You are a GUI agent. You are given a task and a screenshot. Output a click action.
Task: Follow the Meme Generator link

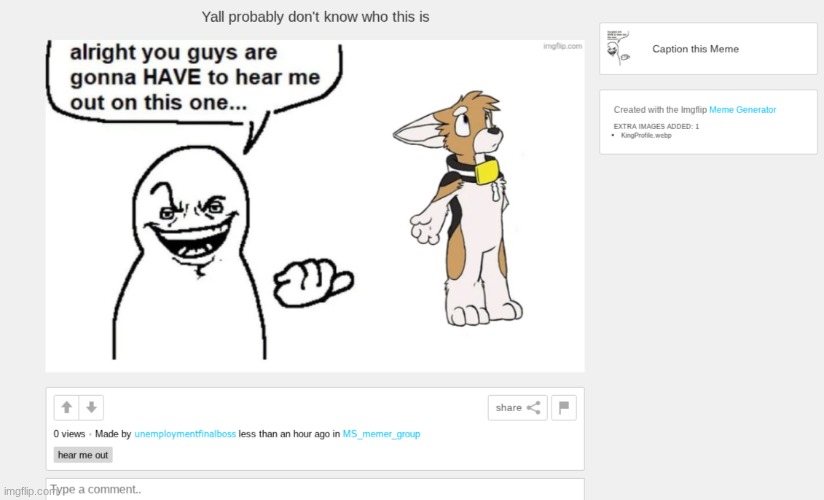743,110
